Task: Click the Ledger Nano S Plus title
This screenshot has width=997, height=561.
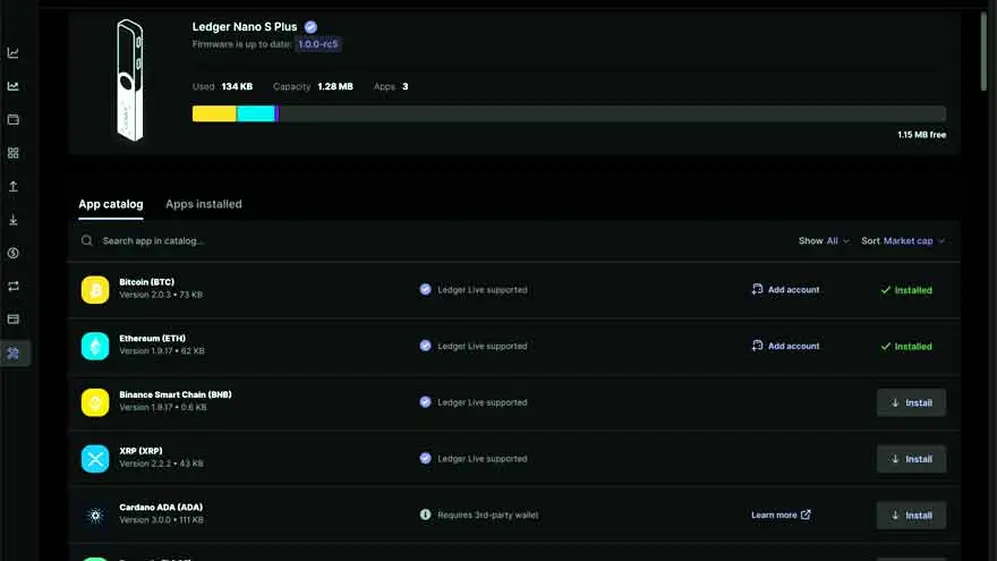Action: point(244,27)
